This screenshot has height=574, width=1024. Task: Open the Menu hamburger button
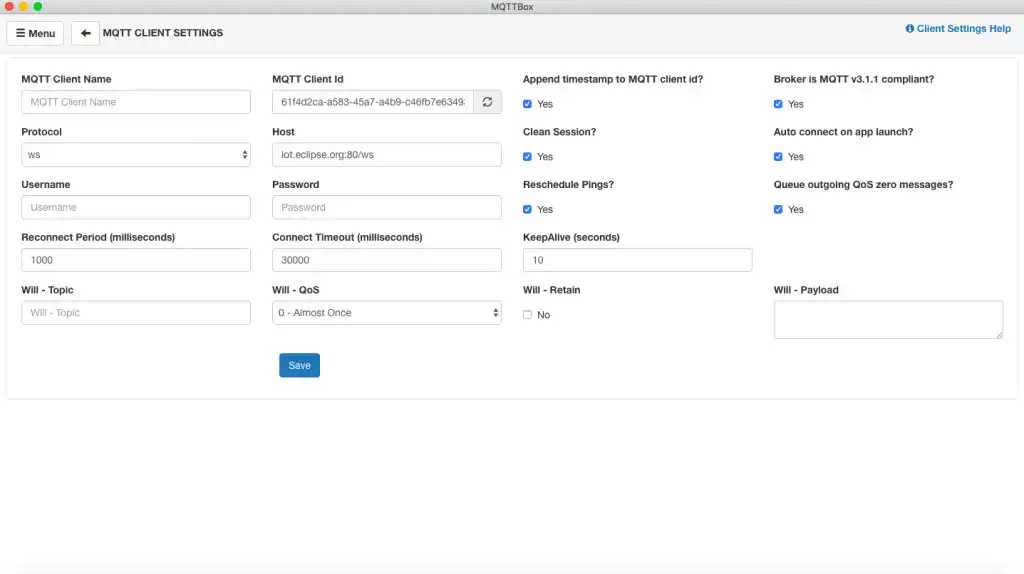(35, 33)
